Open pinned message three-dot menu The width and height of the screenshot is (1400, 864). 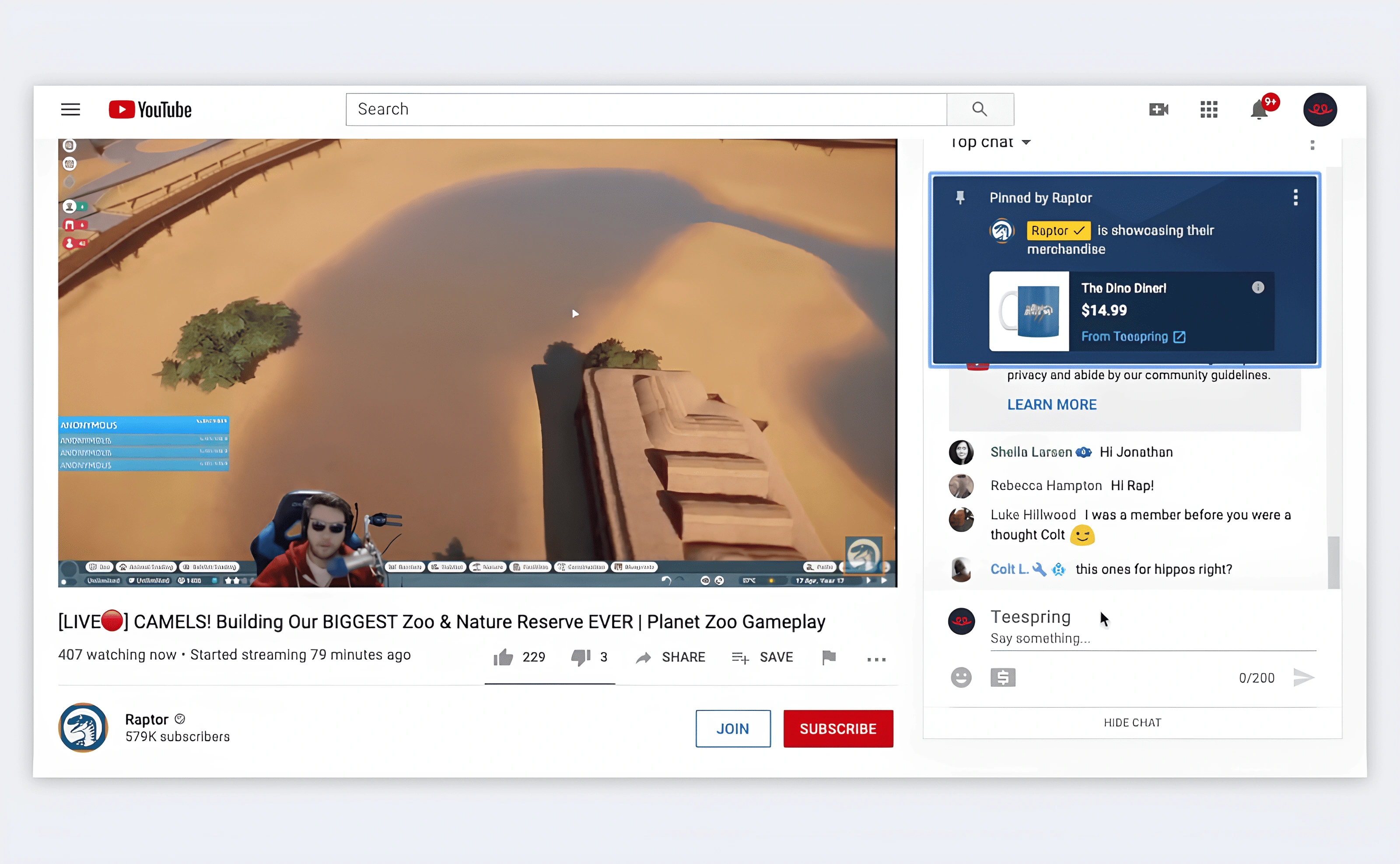1295,197
